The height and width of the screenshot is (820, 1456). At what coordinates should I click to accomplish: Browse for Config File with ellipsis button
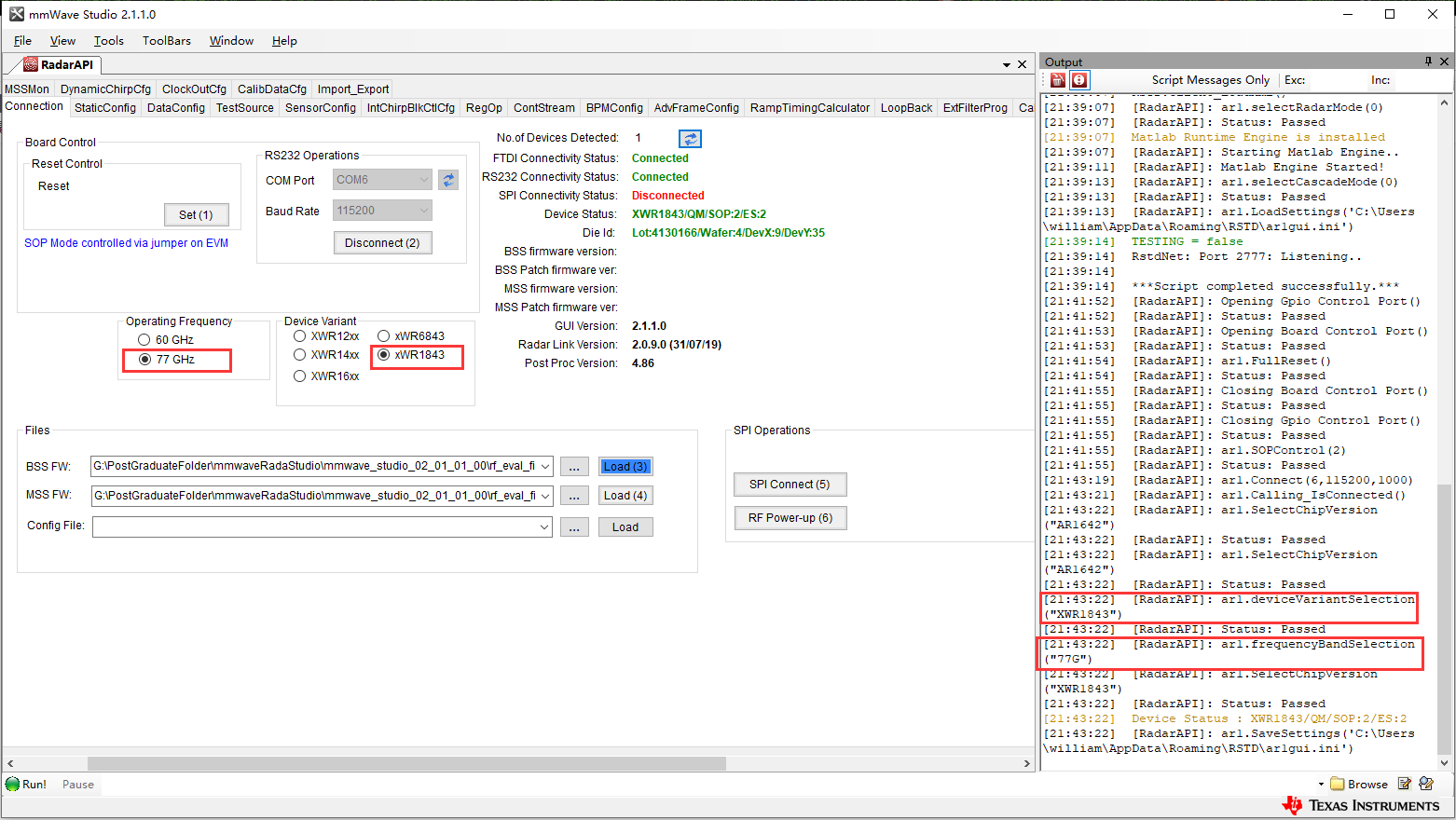click(574, 526)
